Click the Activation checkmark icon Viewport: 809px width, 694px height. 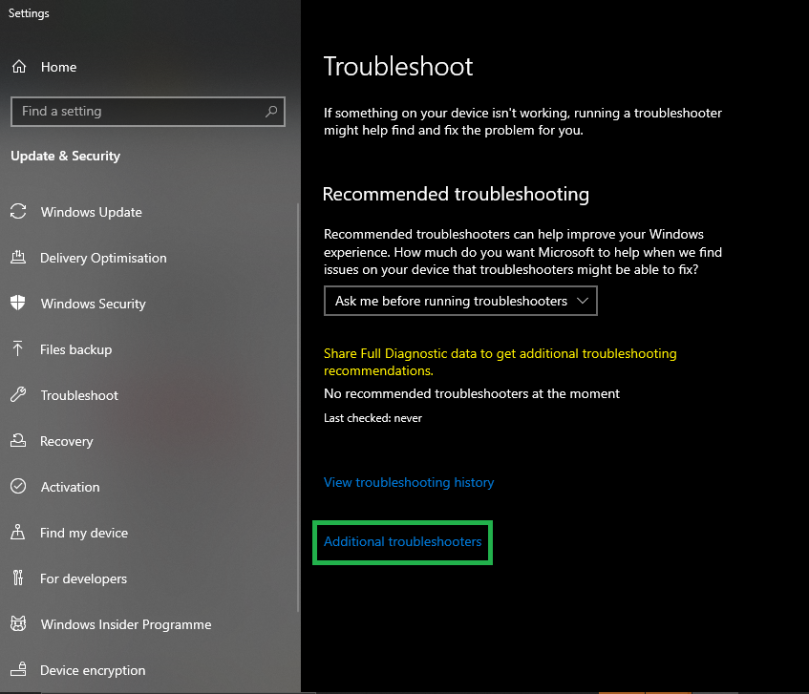[17, 487]
